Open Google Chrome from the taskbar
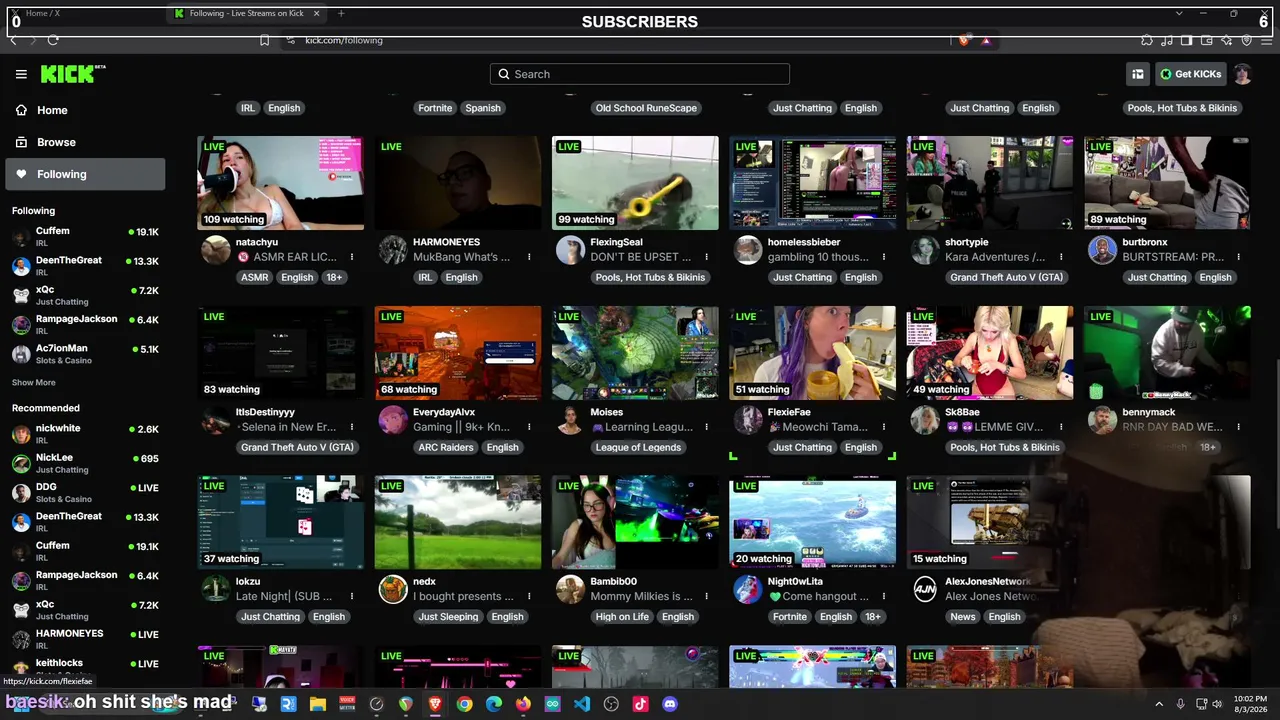Screen dimensions: 1280x720 464,704
